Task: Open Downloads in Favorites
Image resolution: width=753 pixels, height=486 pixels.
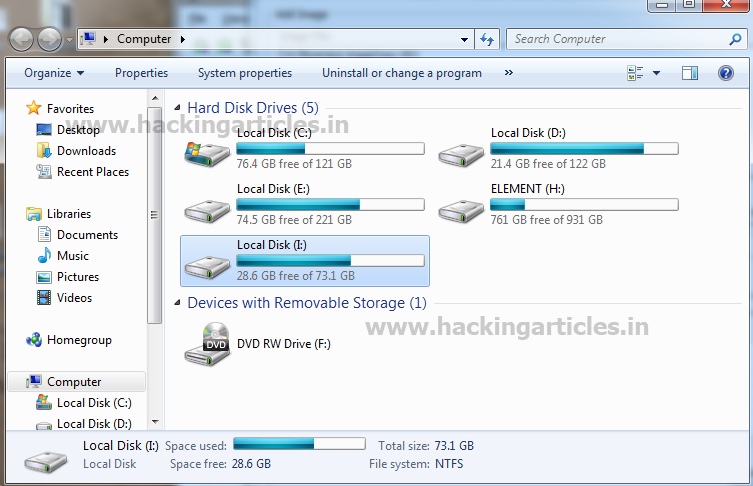Action: [x=86, y=151]
